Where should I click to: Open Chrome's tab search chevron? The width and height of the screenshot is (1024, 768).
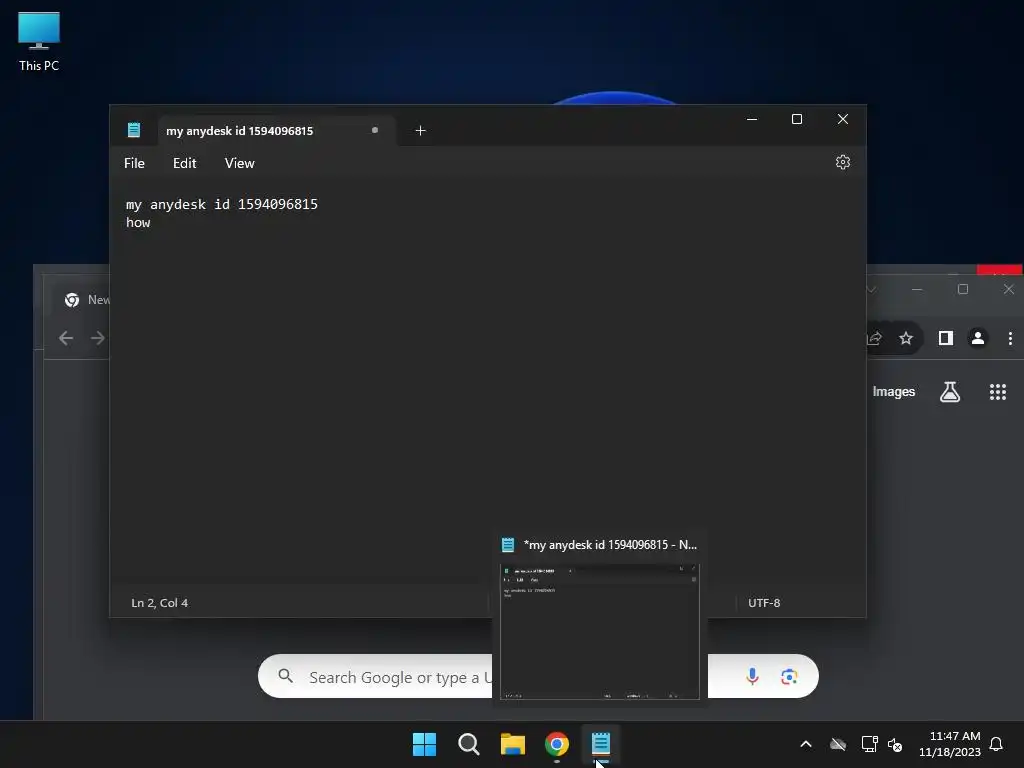(872, 289)
